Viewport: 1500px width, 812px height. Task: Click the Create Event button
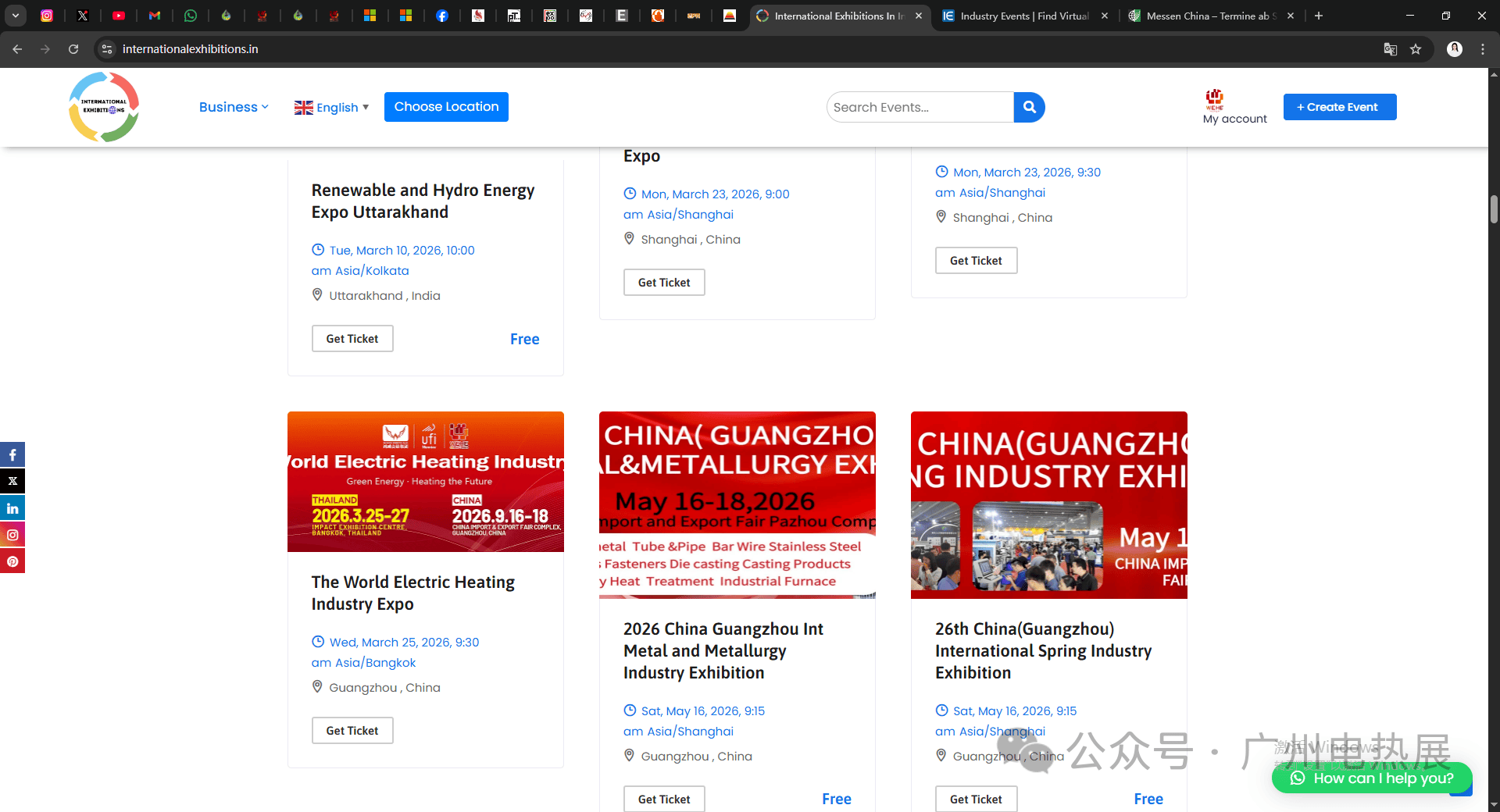pos(1339,107)
